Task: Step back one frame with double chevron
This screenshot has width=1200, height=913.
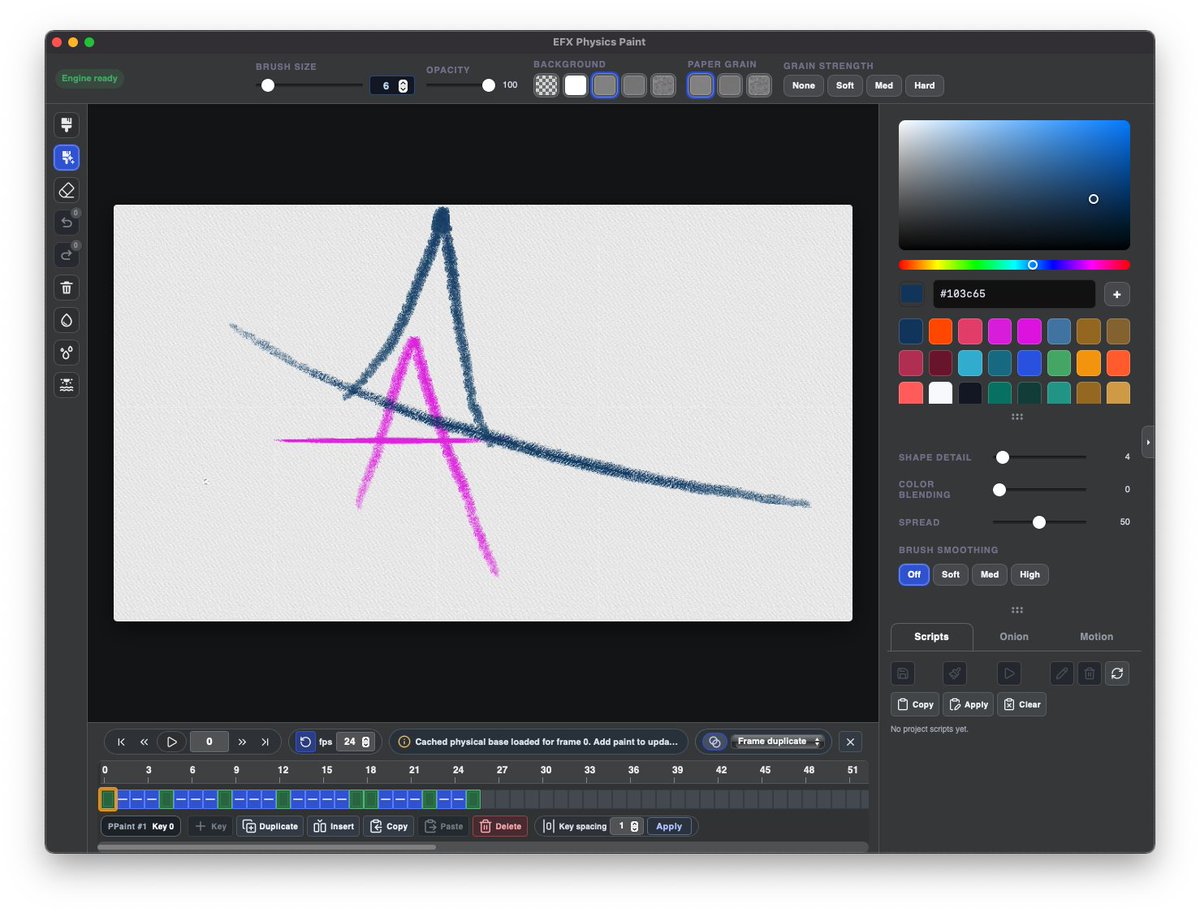Action: pos(144,742)
